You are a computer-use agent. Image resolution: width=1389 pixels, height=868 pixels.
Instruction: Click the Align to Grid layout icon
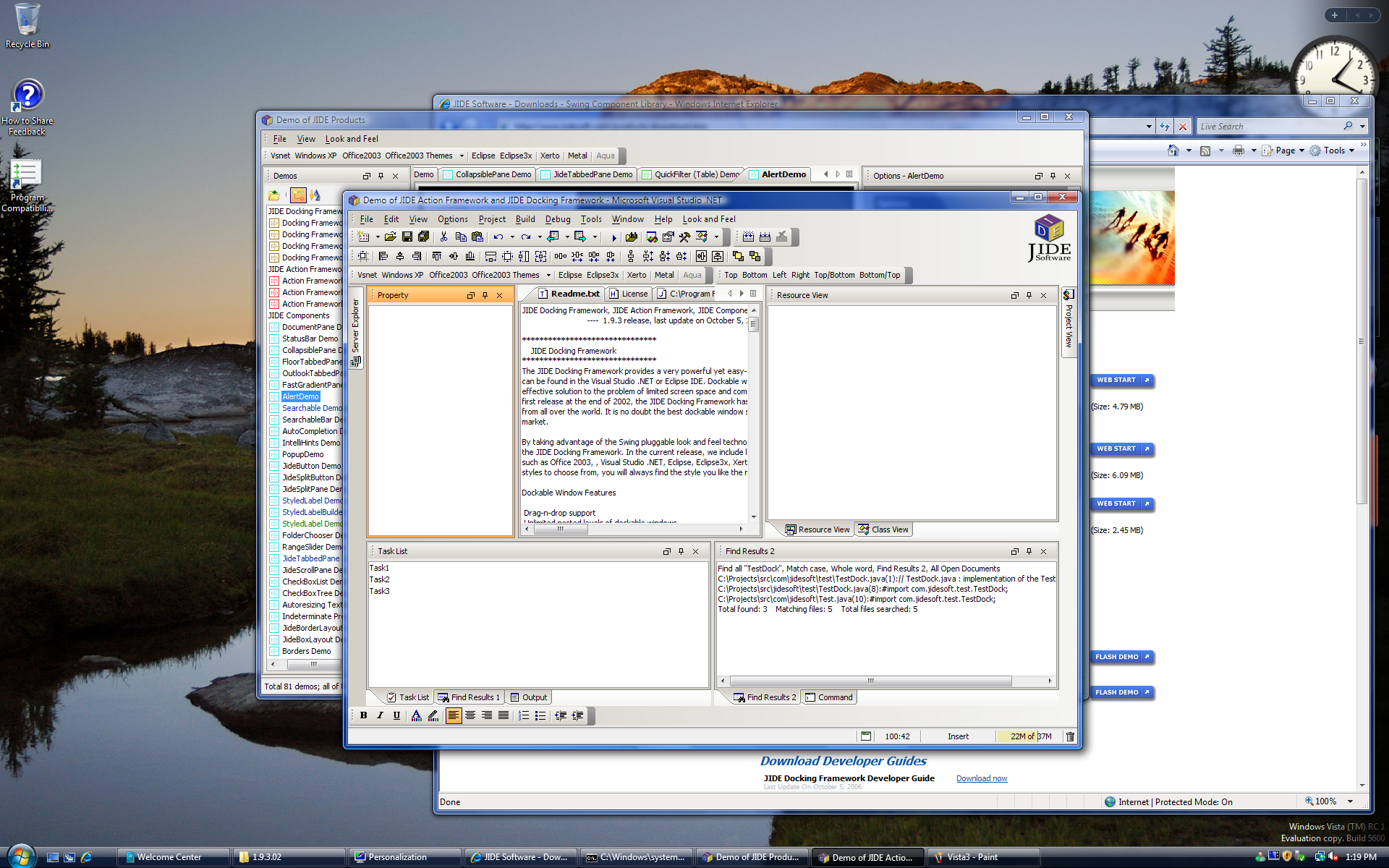tap(363, 256)
